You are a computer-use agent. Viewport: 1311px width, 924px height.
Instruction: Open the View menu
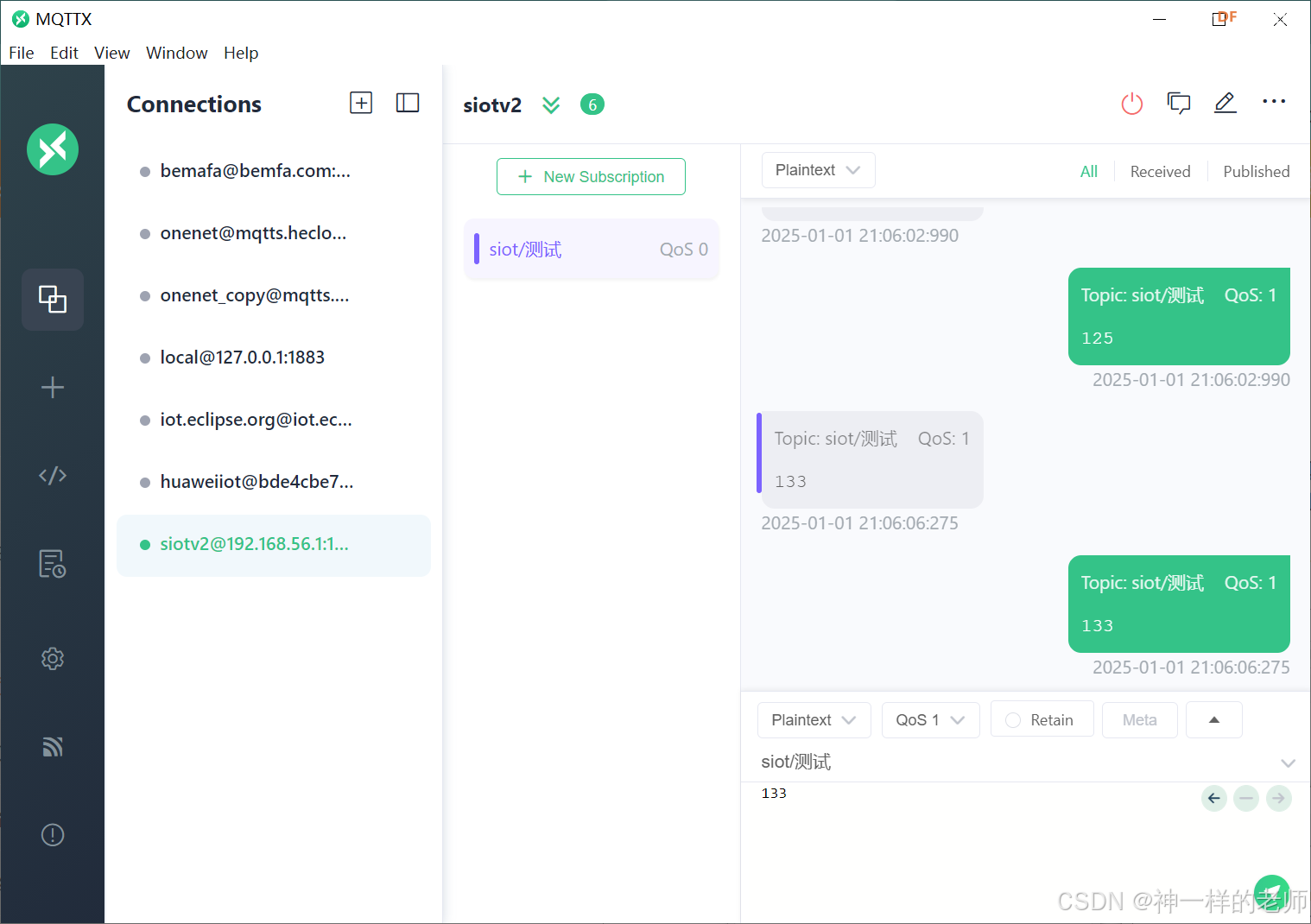112,53
